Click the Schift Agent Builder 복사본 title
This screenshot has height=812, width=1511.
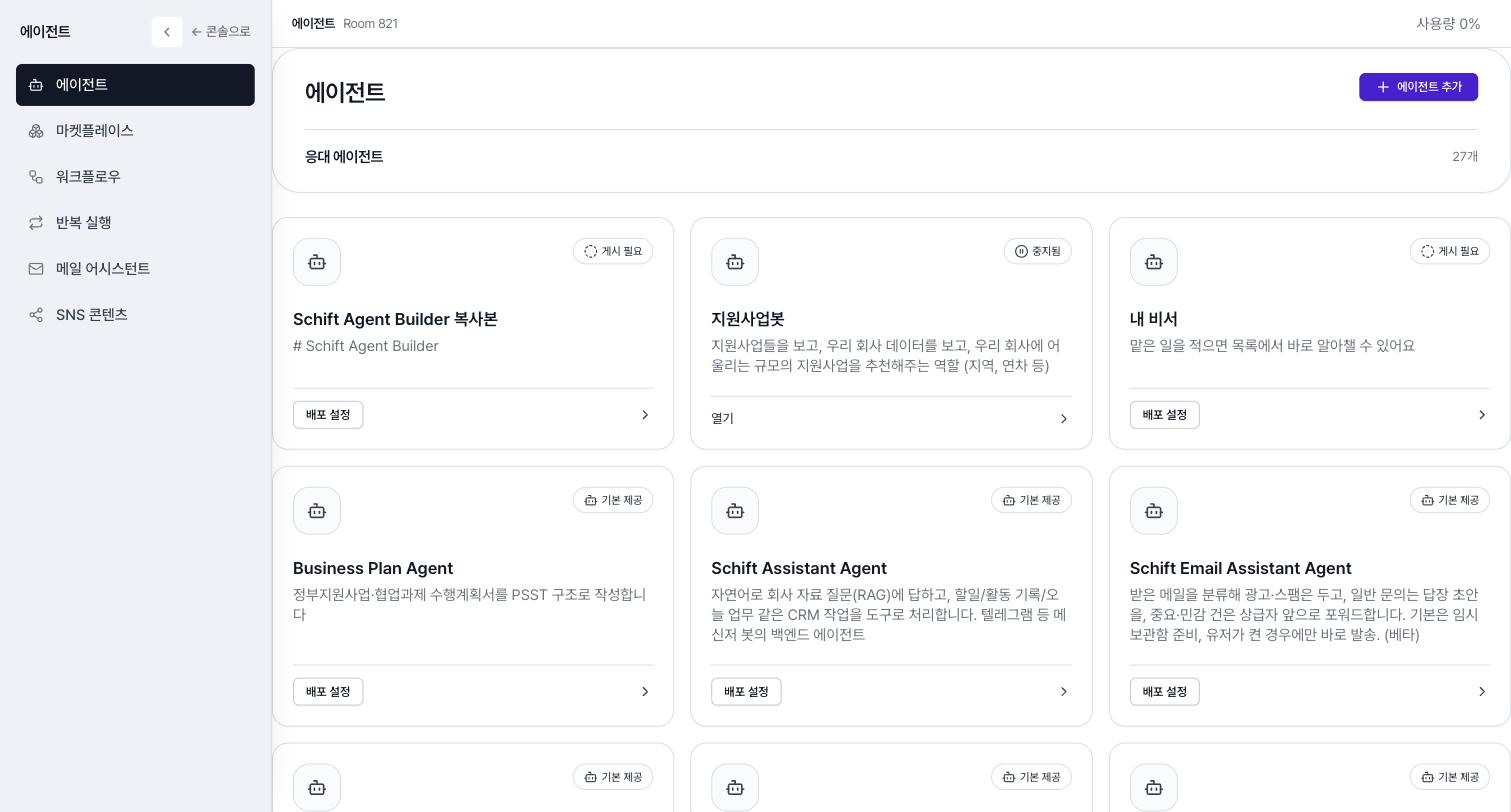(395, 319)
